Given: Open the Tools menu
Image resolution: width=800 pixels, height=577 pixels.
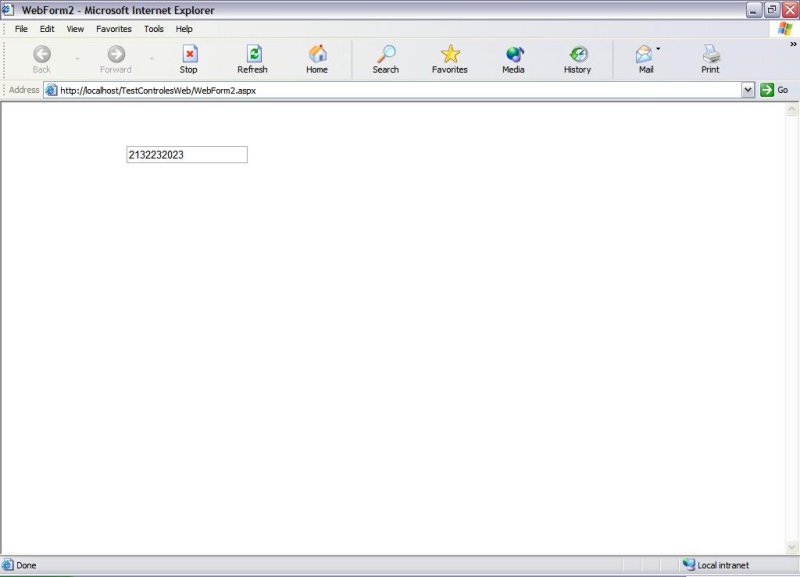Looking at the screenshot, I should 154,29.
